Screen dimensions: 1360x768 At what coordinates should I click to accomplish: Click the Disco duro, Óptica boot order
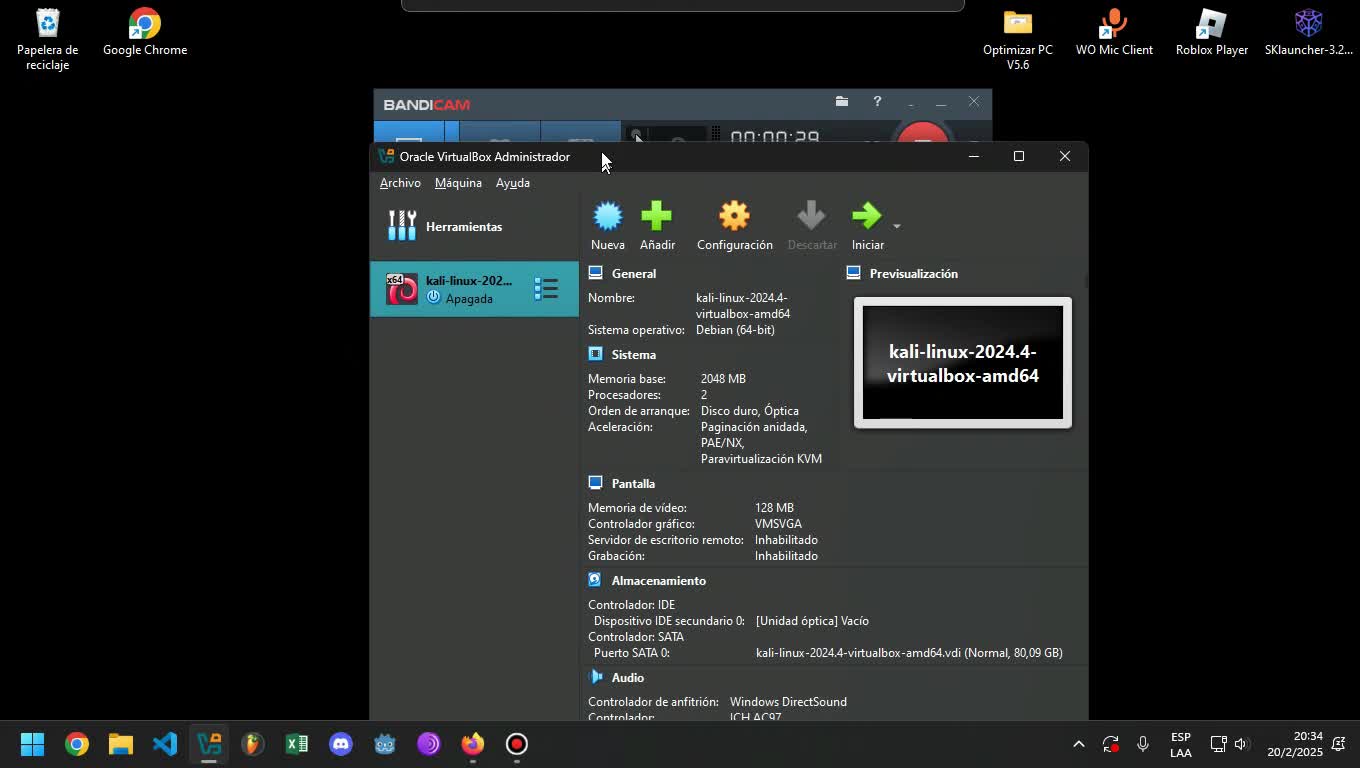(749, 411)
